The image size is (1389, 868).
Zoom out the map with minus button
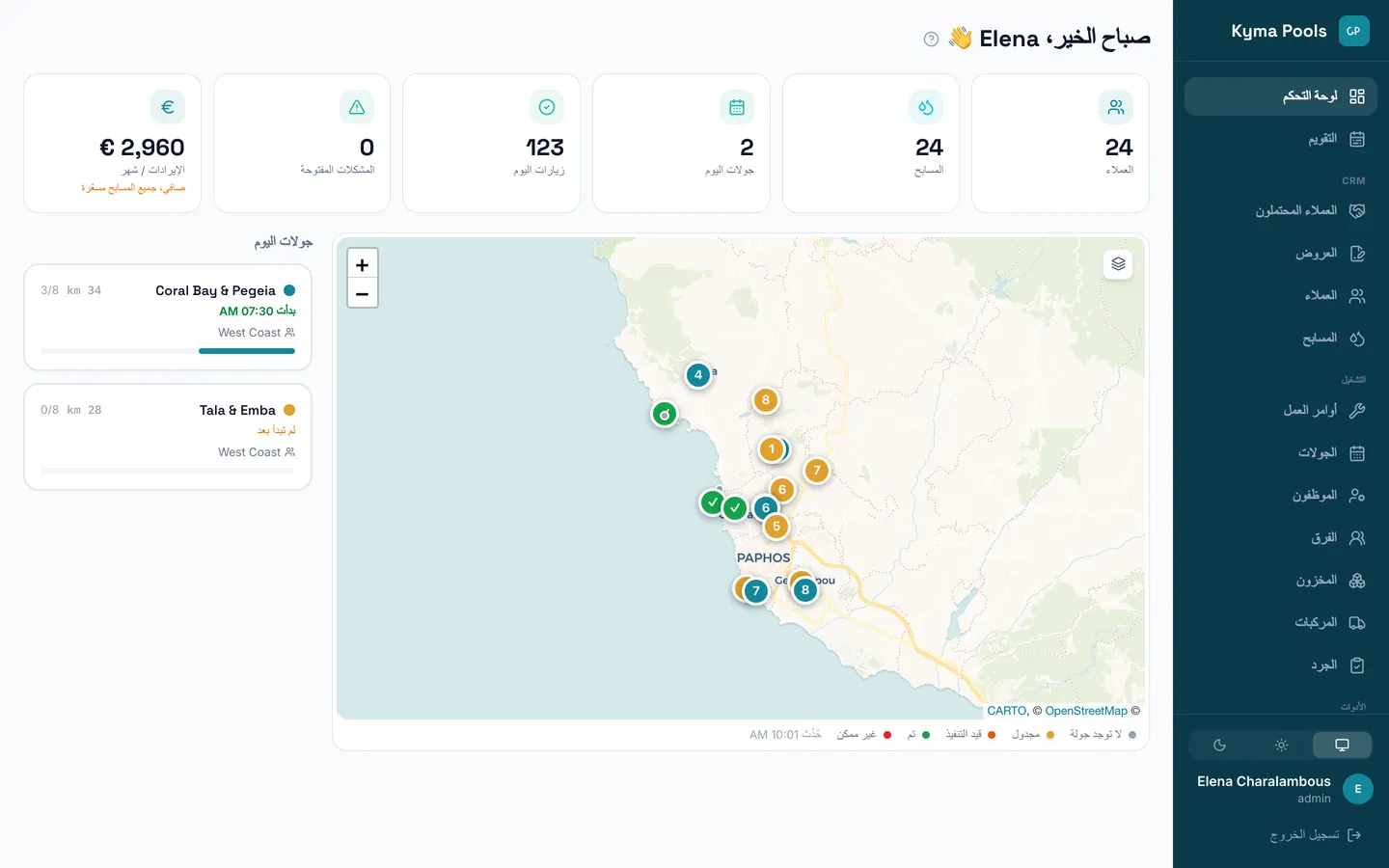363,293
